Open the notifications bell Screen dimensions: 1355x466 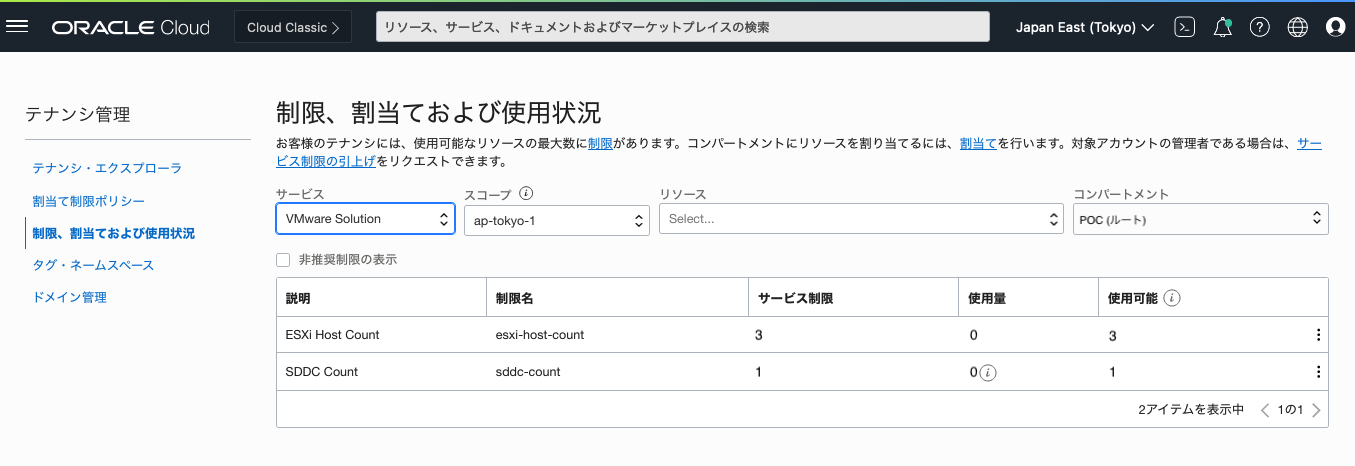point(1222,27)
